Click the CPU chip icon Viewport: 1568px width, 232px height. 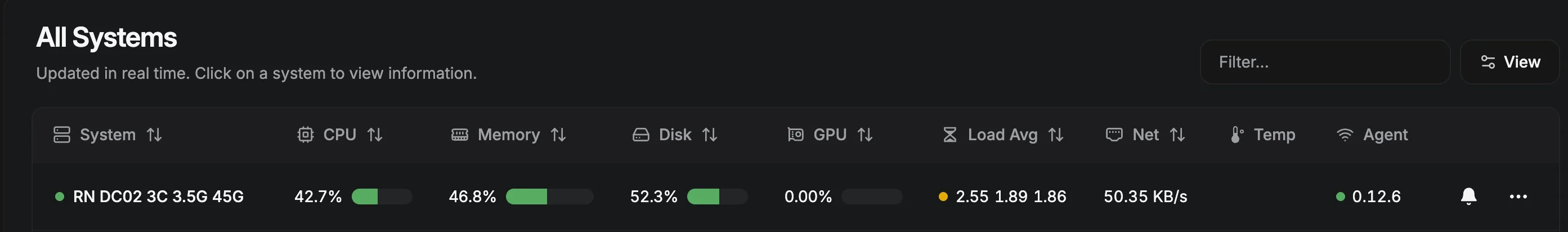305,135
